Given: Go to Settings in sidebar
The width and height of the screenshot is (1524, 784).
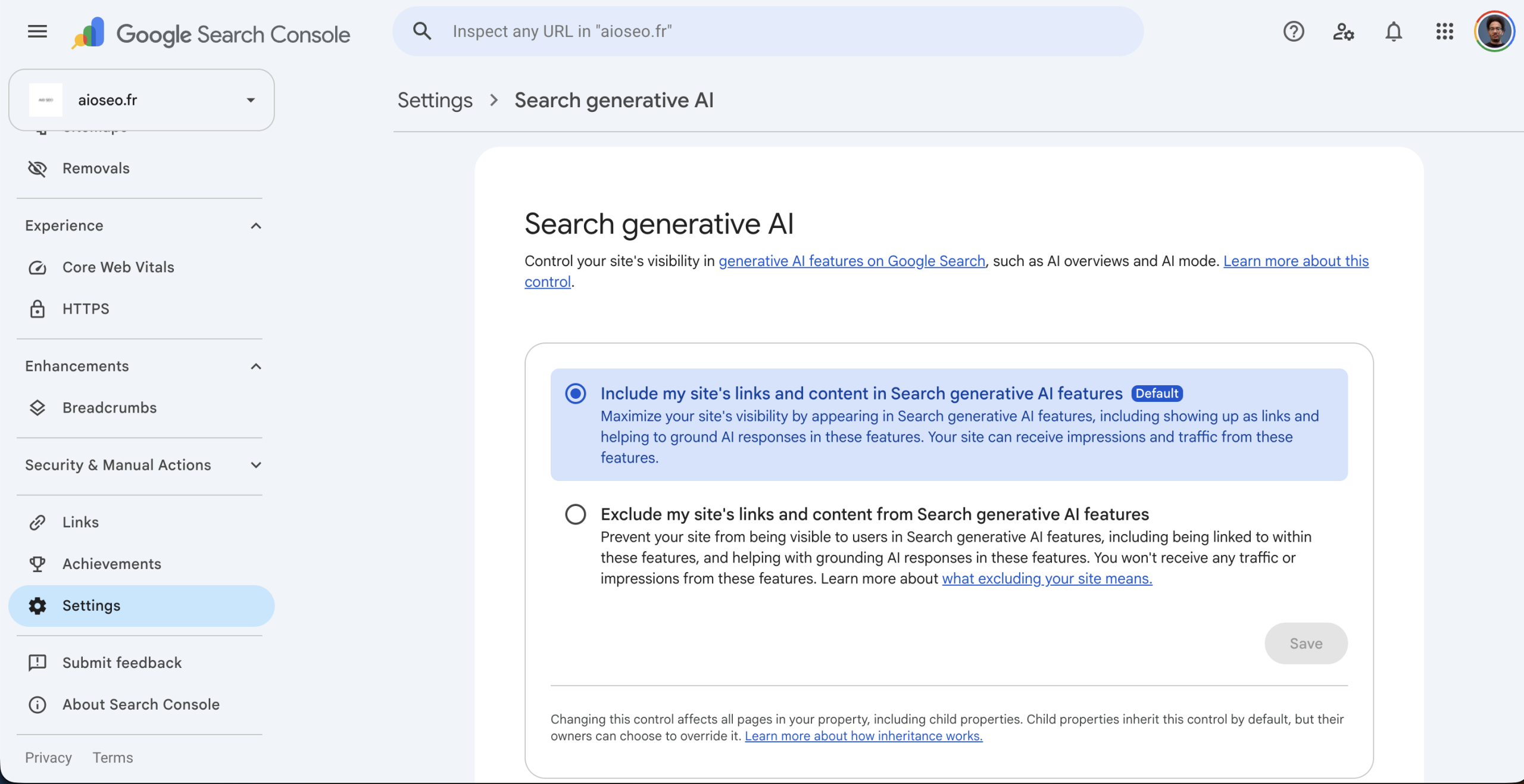Looking at the screenshot, I should 142,605.
